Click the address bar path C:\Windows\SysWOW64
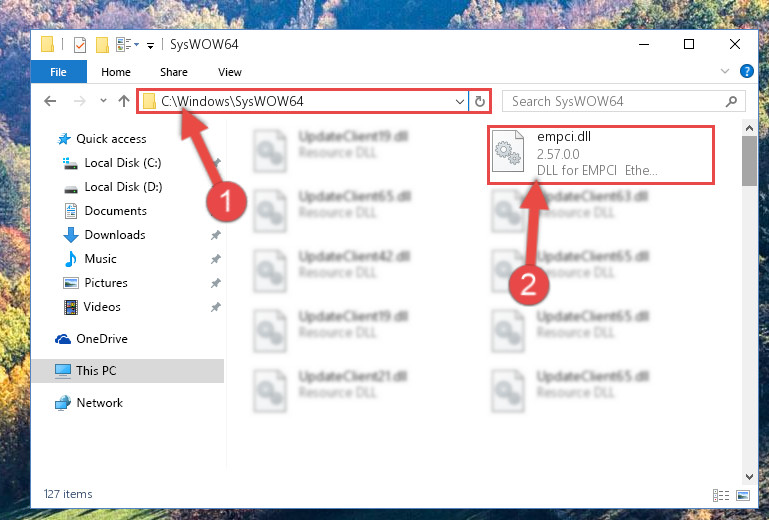 pyautogui.click(x=232, y=102)
